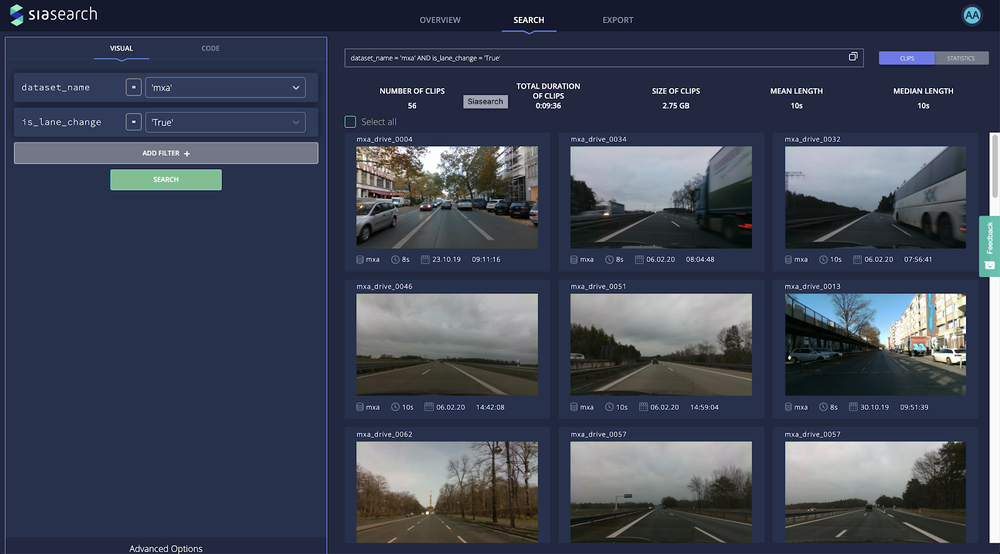The image size is (1000, 554).
Task: Click the MEDIAN LENGTH heading
Action: [x=923, y=91]
